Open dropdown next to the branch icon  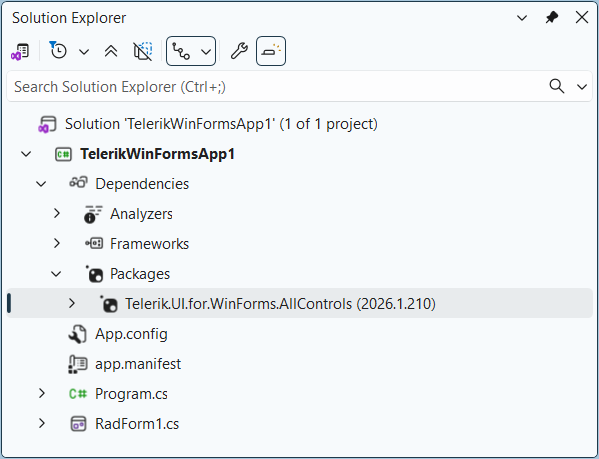tap(206, 52)
